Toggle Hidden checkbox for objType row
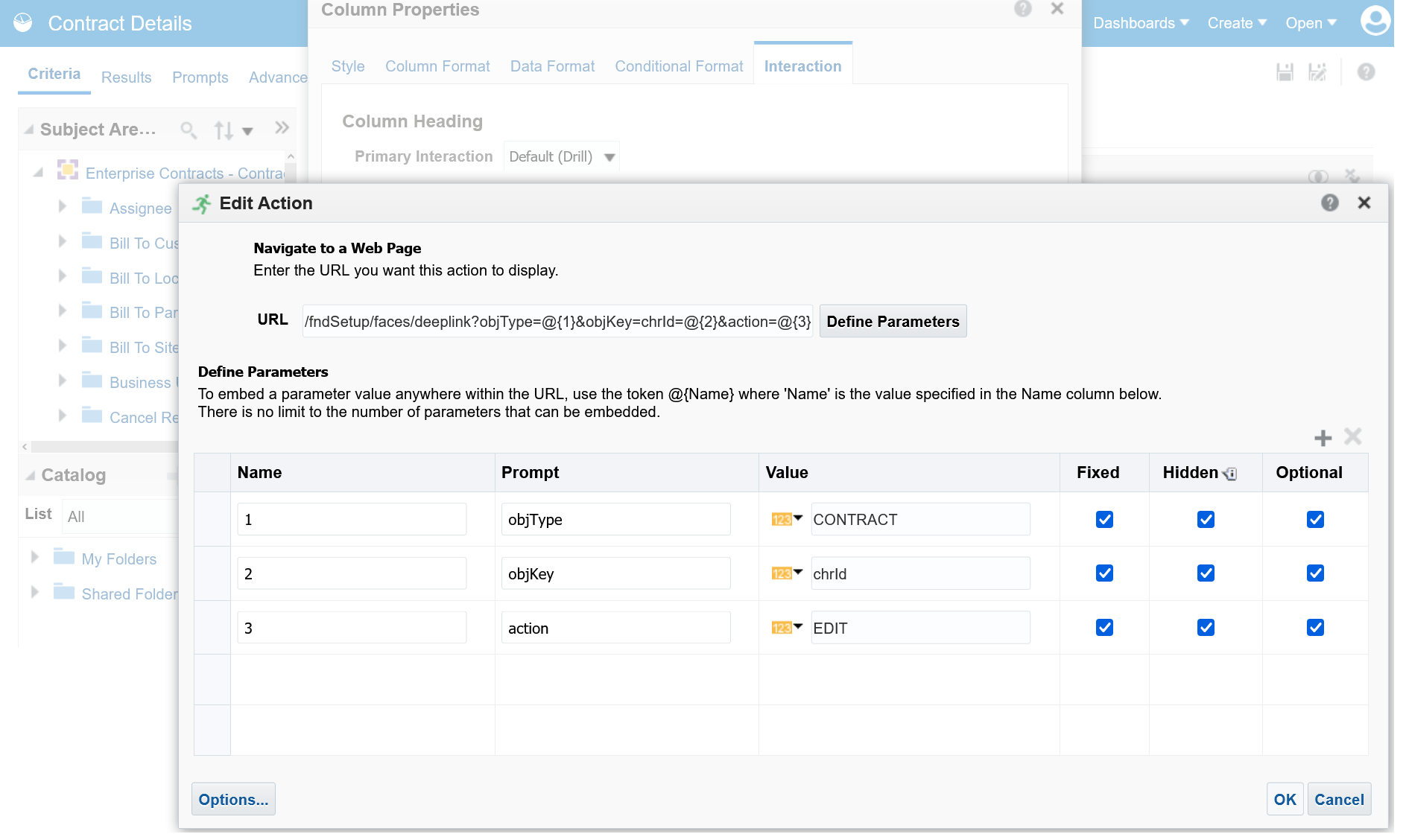1406x840 pixels. [1206, 520]
